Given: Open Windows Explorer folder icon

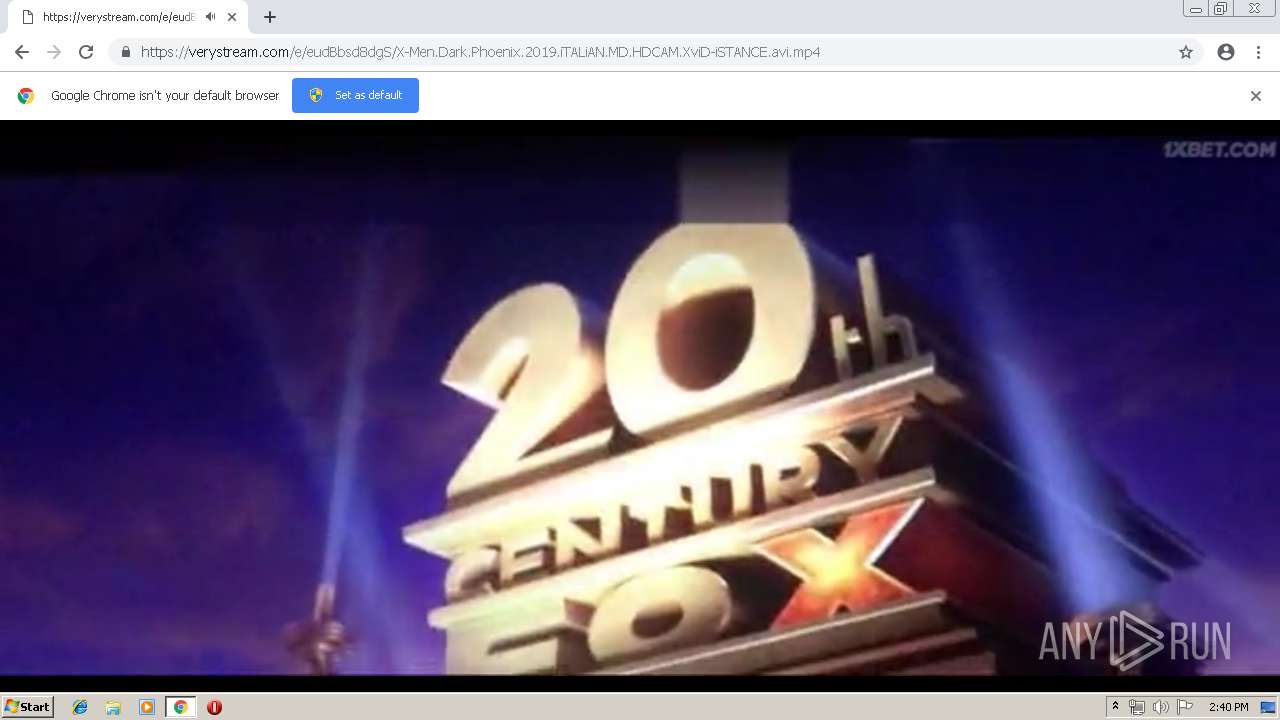Looking at the screenshot, I should point(113,707).
